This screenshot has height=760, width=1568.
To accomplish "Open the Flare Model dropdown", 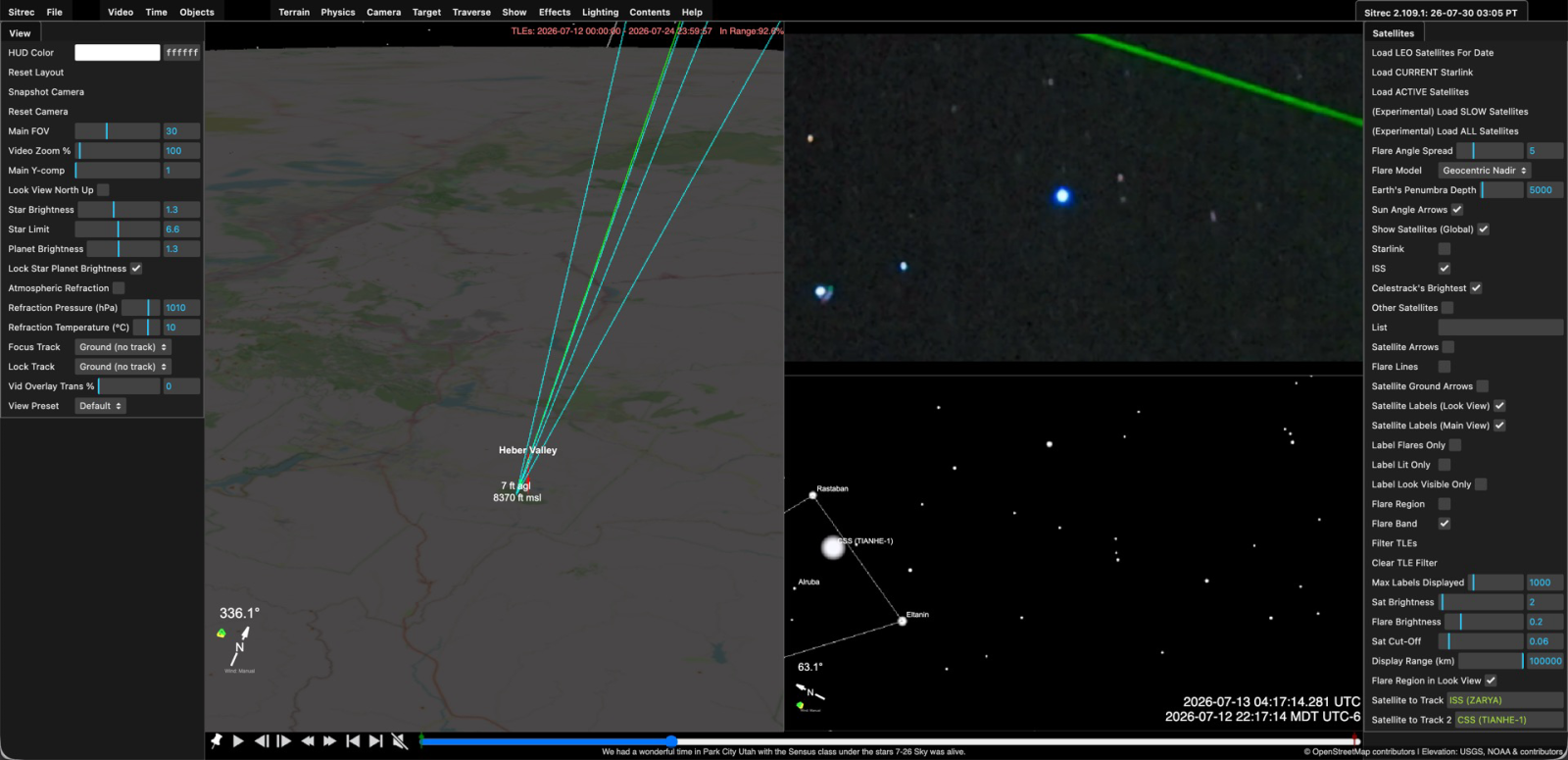I will tap(1485, 171).
